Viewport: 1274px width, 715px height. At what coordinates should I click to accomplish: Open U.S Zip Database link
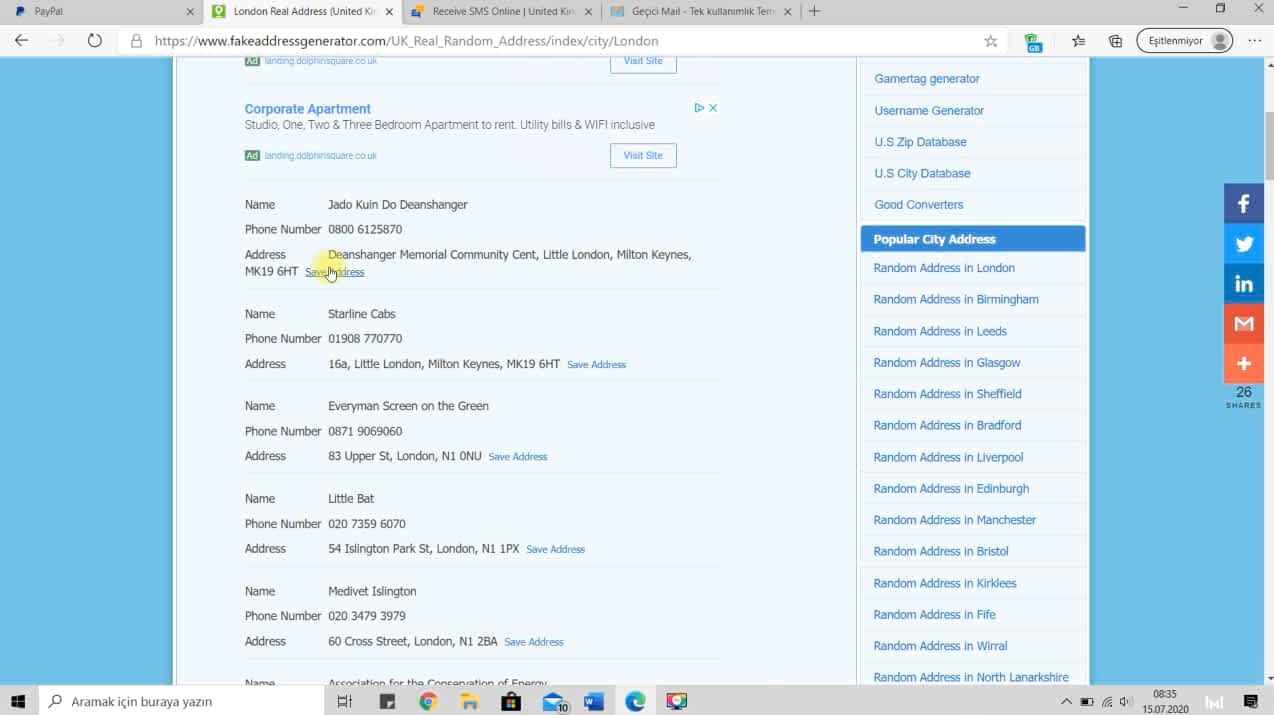coord(920,142)
